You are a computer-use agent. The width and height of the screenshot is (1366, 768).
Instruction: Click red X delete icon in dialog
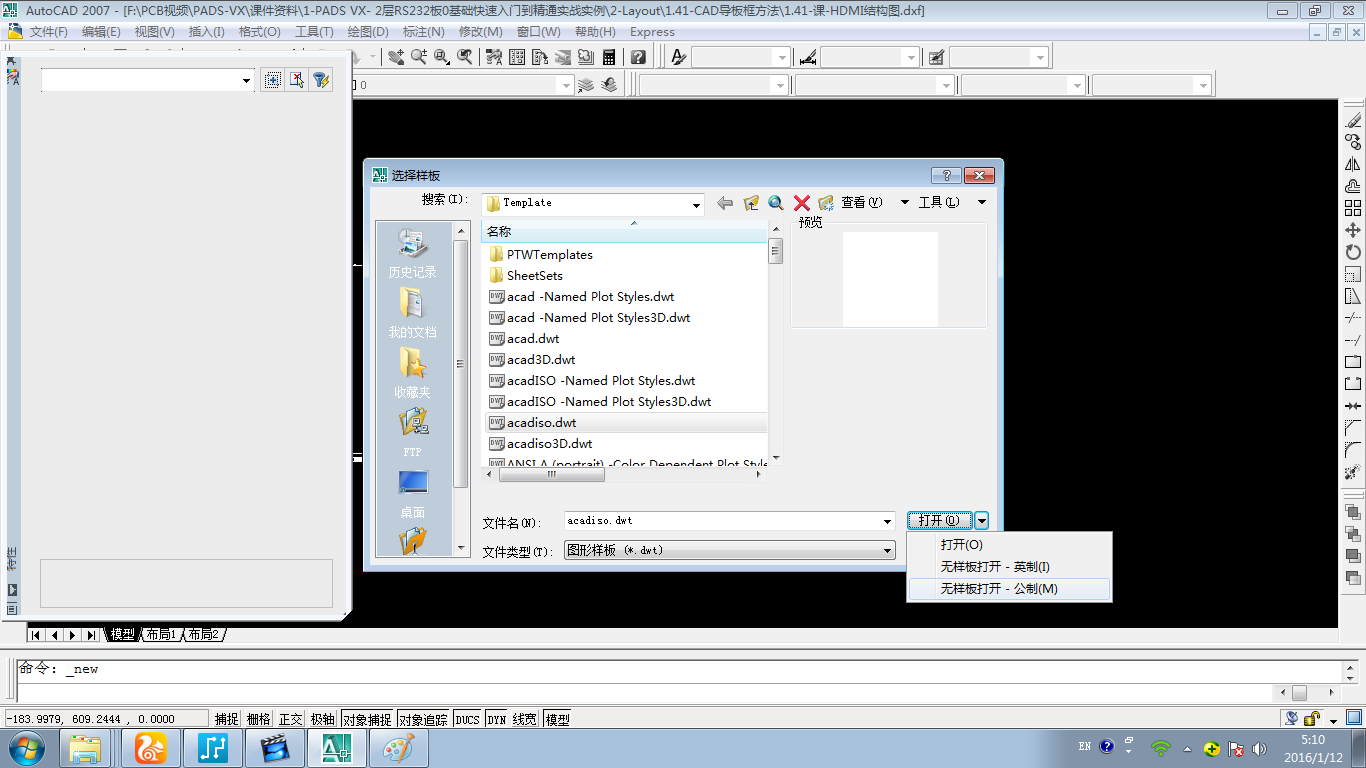coord(802,203)
